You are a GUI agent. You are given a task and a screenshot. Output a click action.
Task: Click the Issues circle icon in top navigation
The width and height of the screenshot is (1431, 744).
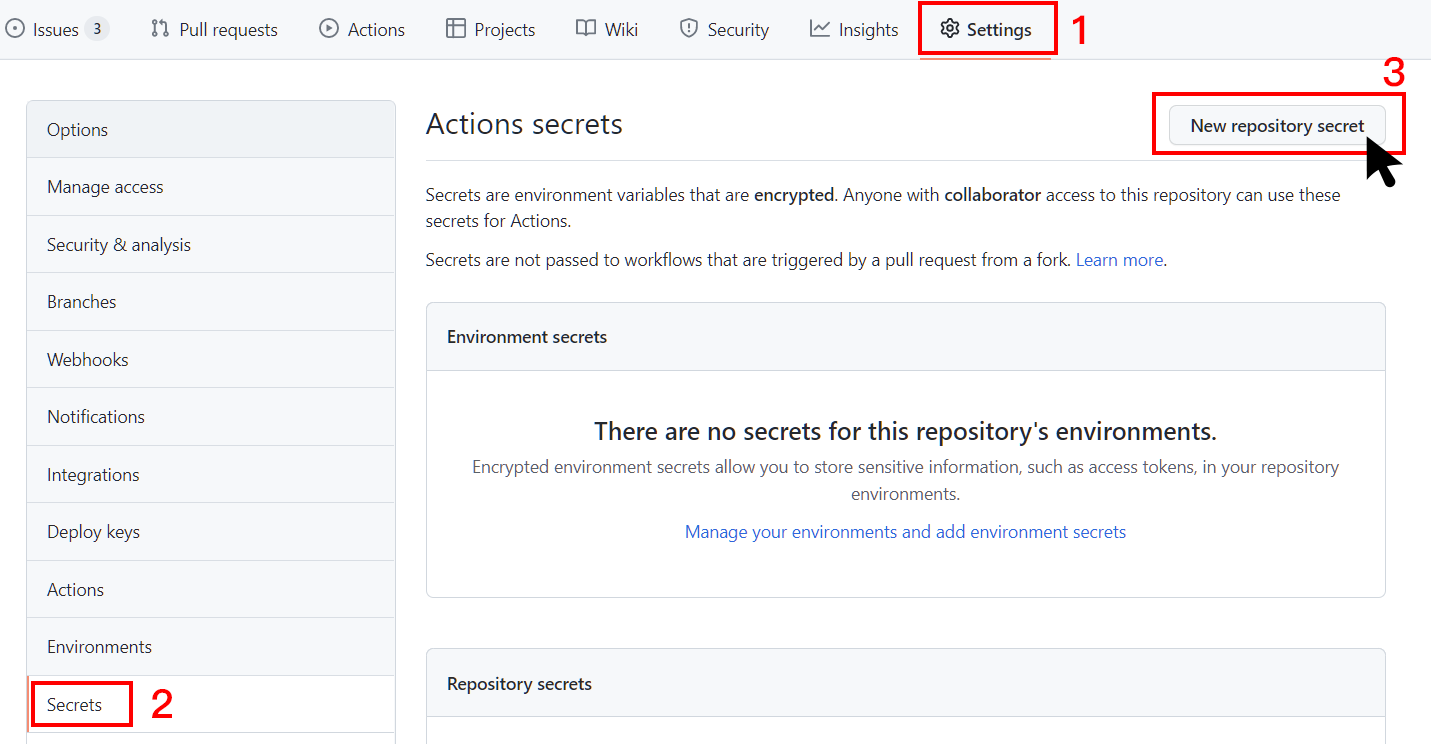click(x=15, y=29)
